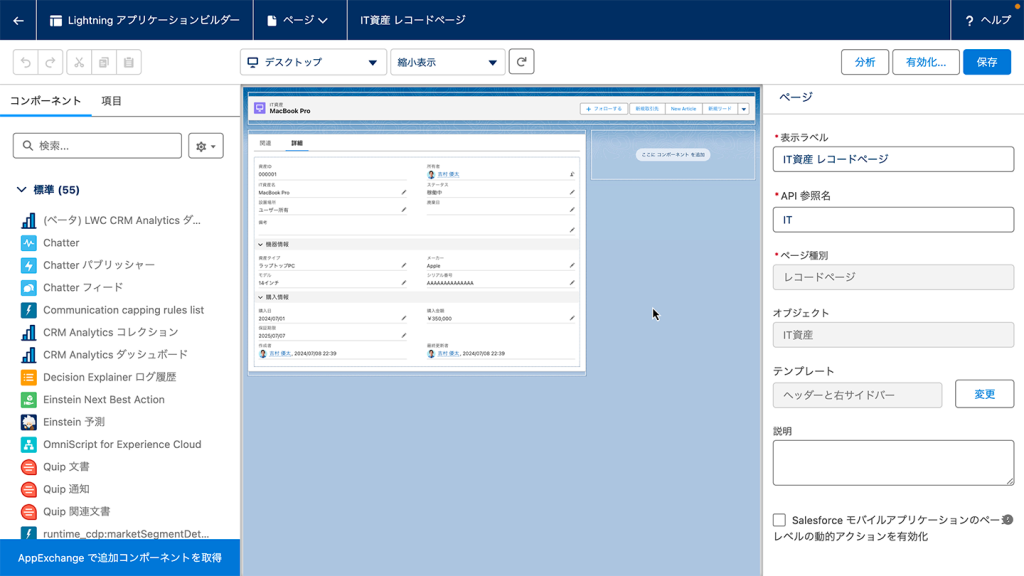Select the Chatter component icon

28,243
